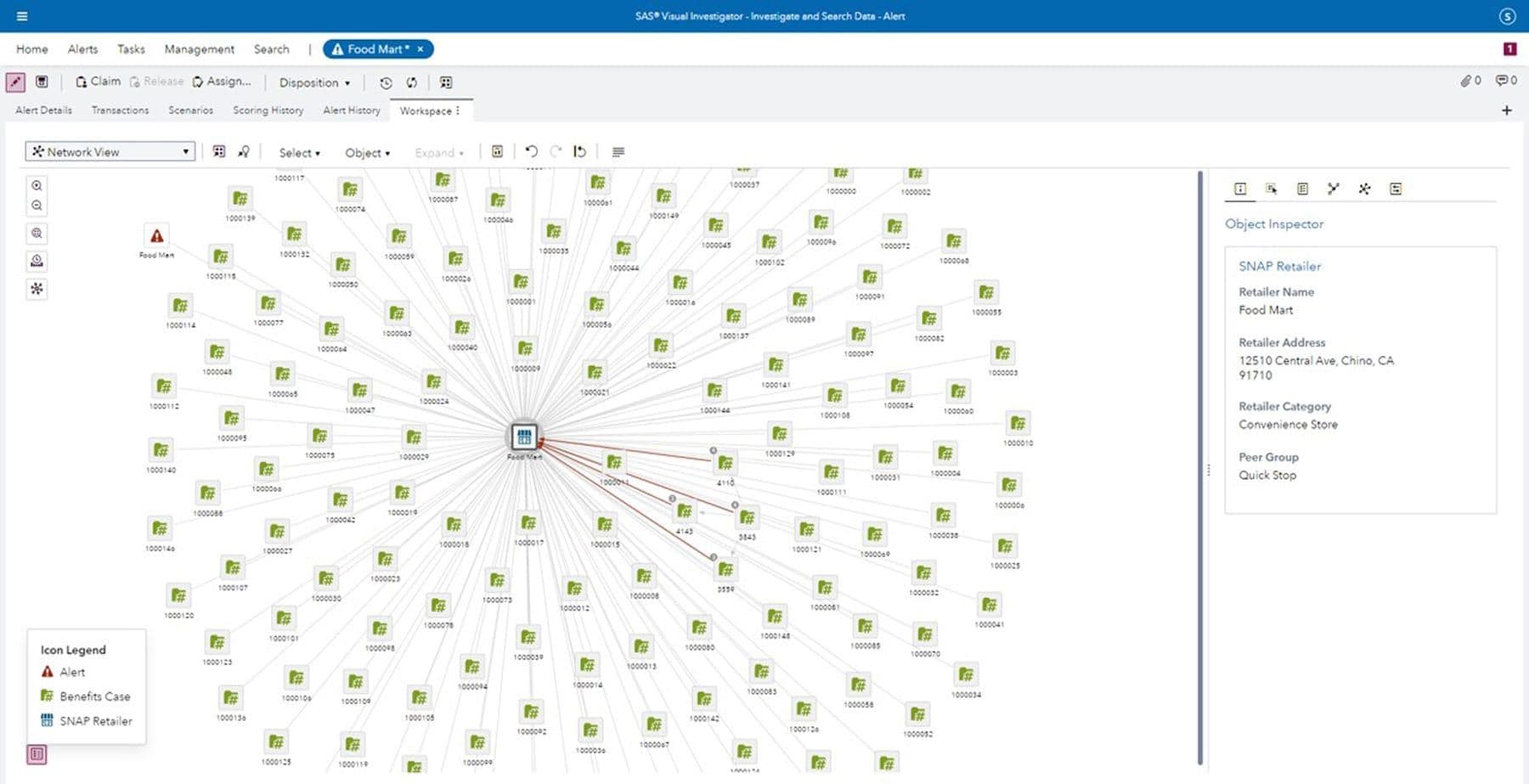Open the Alerts menu in the top bar
The image size is (1529, 784).
tap(82, 49)
